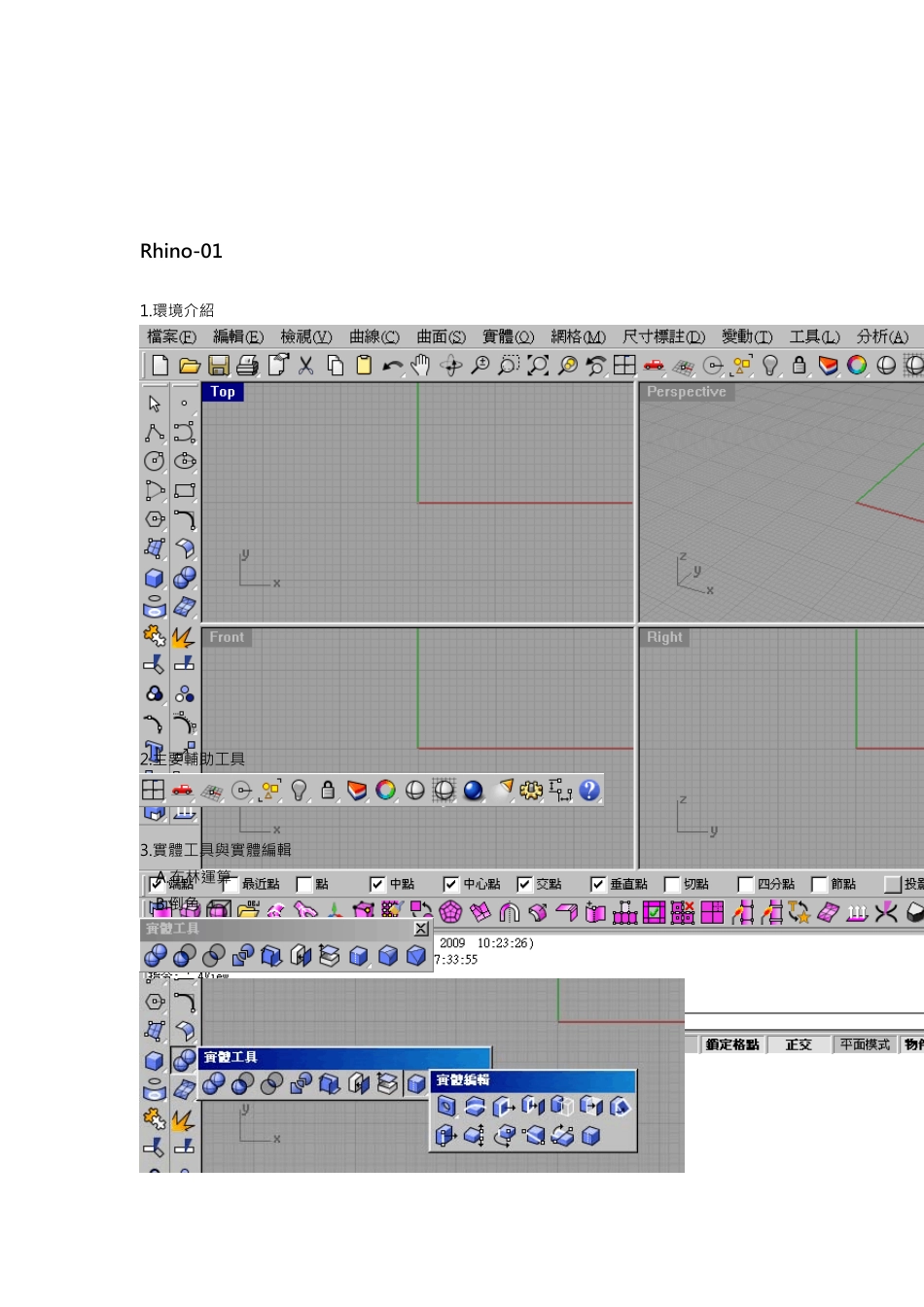Click the Top viewport title label

pos(223,392)
